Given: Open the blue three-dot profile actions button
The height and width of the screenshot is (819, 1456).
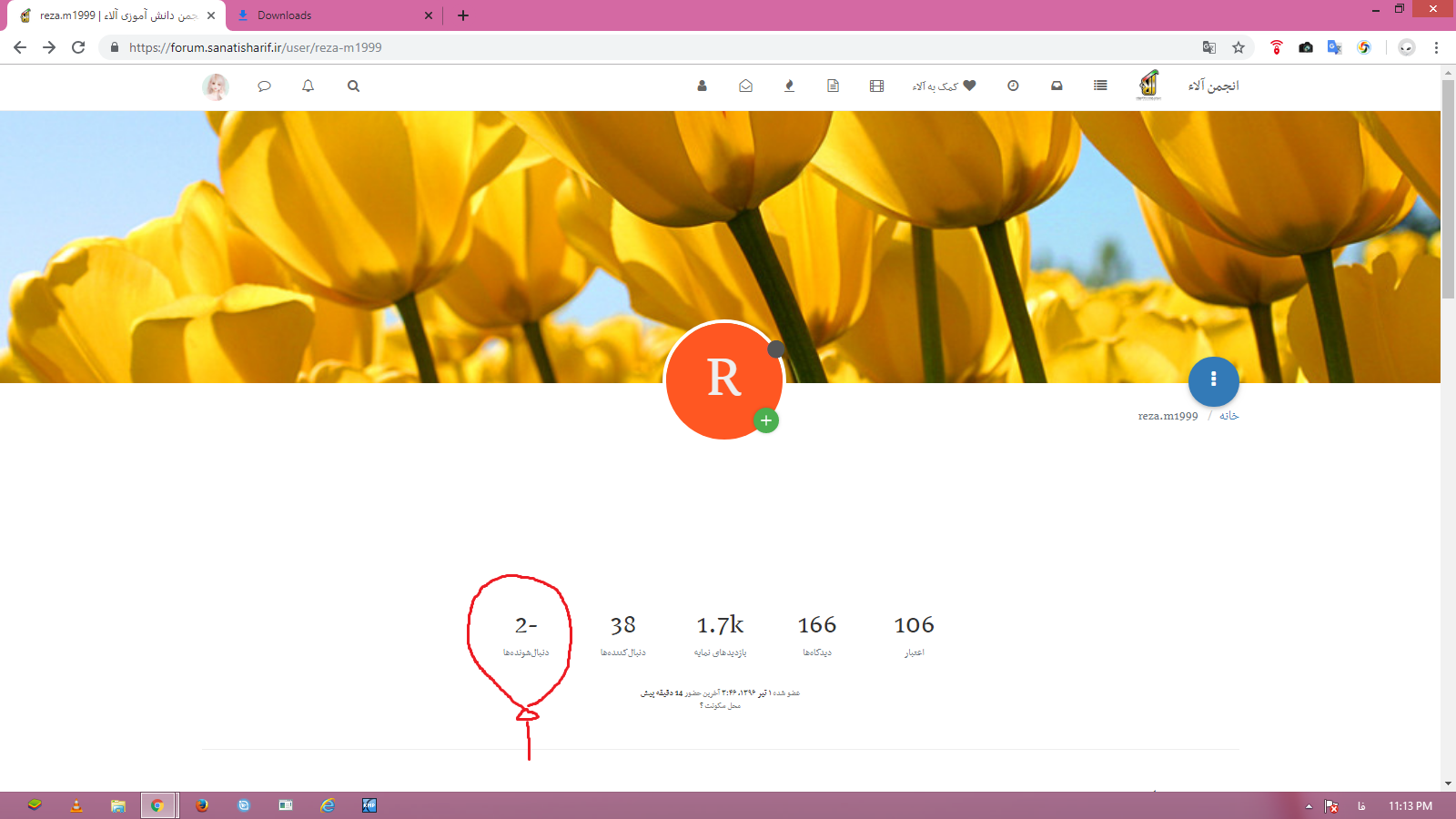Looking at the screenshot, I should (1213, 380).
